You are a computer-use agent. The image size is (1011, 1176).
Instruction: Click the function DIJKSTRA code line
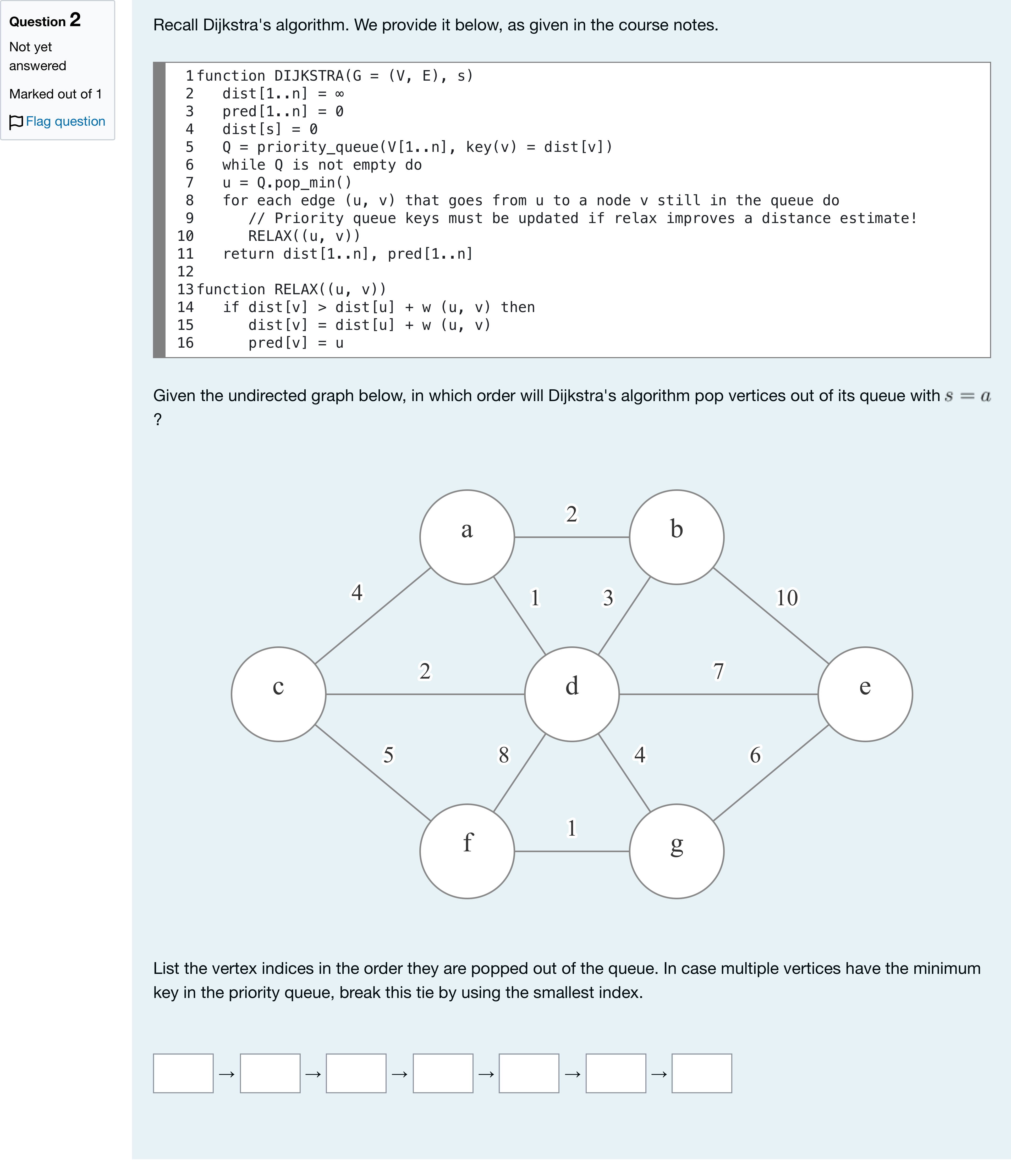pos(334,76)
